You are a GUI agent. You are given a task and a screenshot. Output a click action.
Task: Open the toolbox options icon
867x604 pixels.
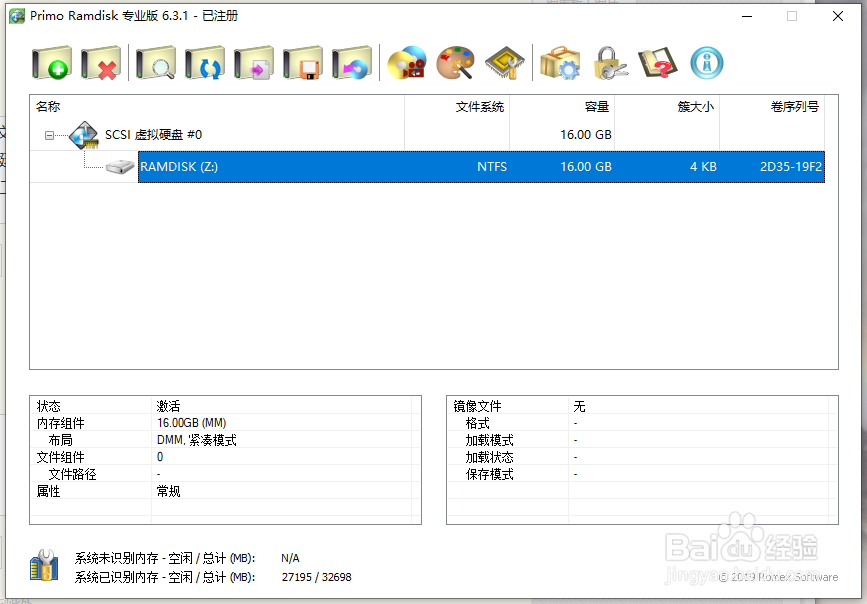(x=560, y=63)
